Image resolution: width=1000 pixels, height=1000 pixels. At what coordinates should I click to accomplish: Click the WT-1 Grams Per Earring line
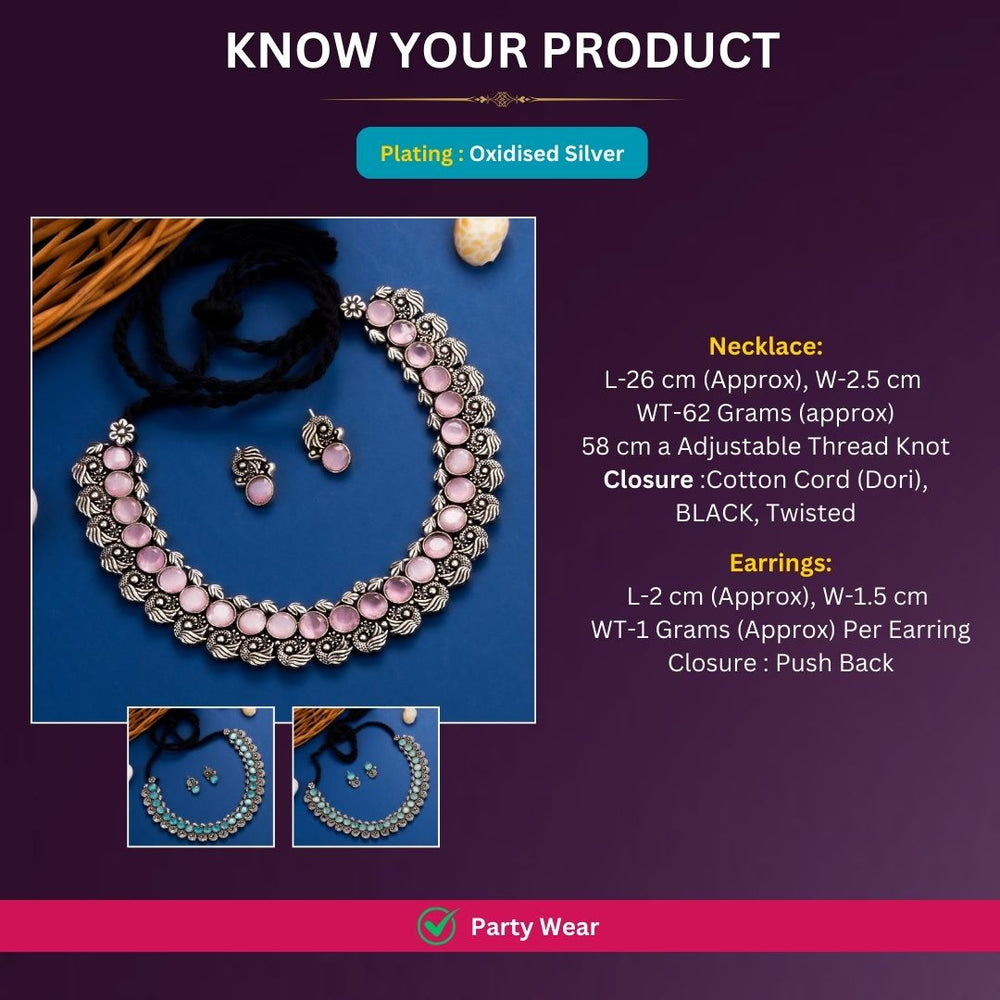point(780,629)
